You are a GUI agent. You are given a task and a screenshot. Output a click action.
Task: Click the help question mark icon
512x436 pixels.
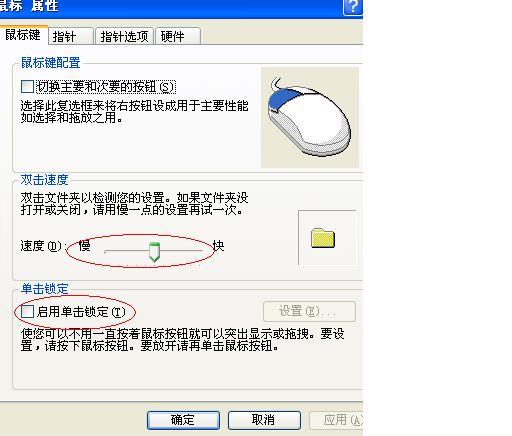click(x=353, y=7)
